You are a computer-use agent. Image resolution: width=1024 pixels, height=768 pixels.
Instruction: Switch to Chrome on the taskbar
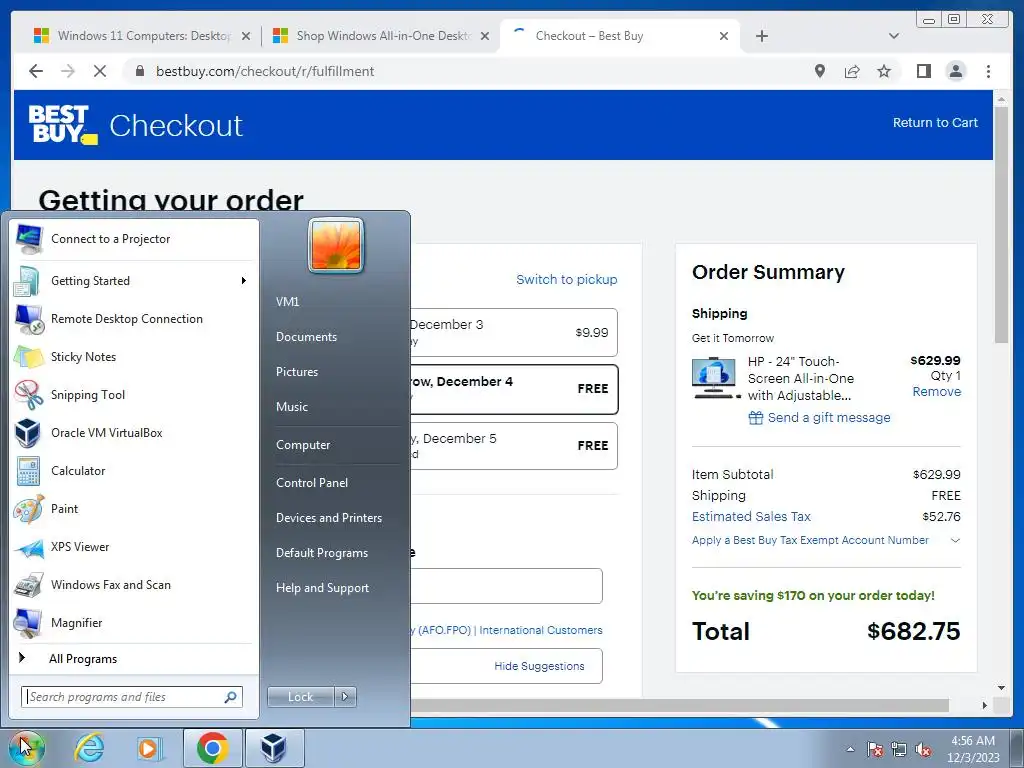point(212,748)
